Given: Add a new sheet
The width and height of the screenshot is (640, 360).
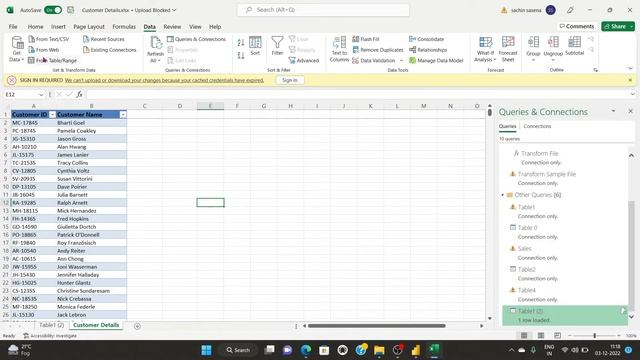Looking at the screenshot, I should click(x=137, y=326).
